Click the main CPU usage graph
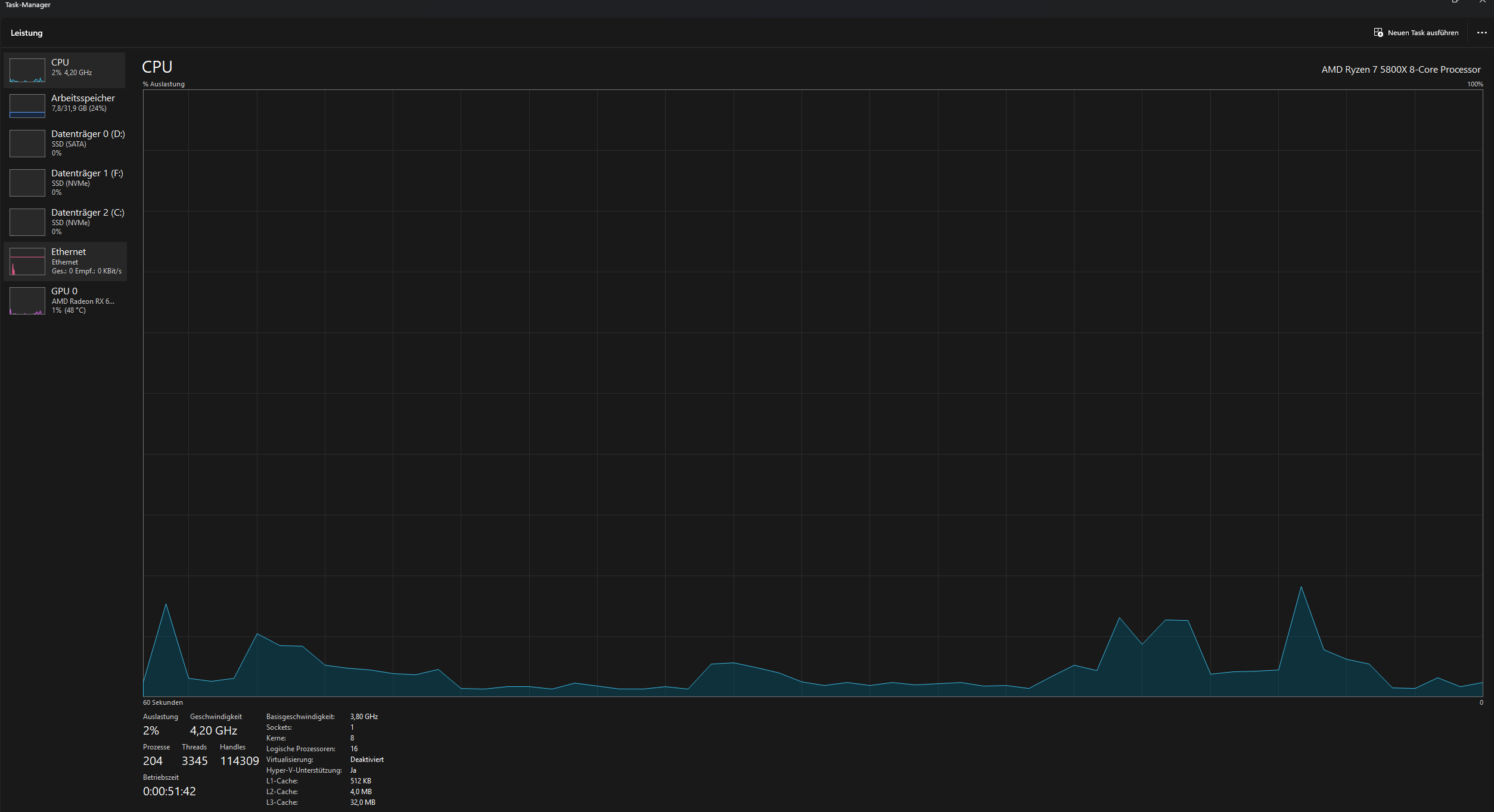1494x812 pixels. pos(812,393)
